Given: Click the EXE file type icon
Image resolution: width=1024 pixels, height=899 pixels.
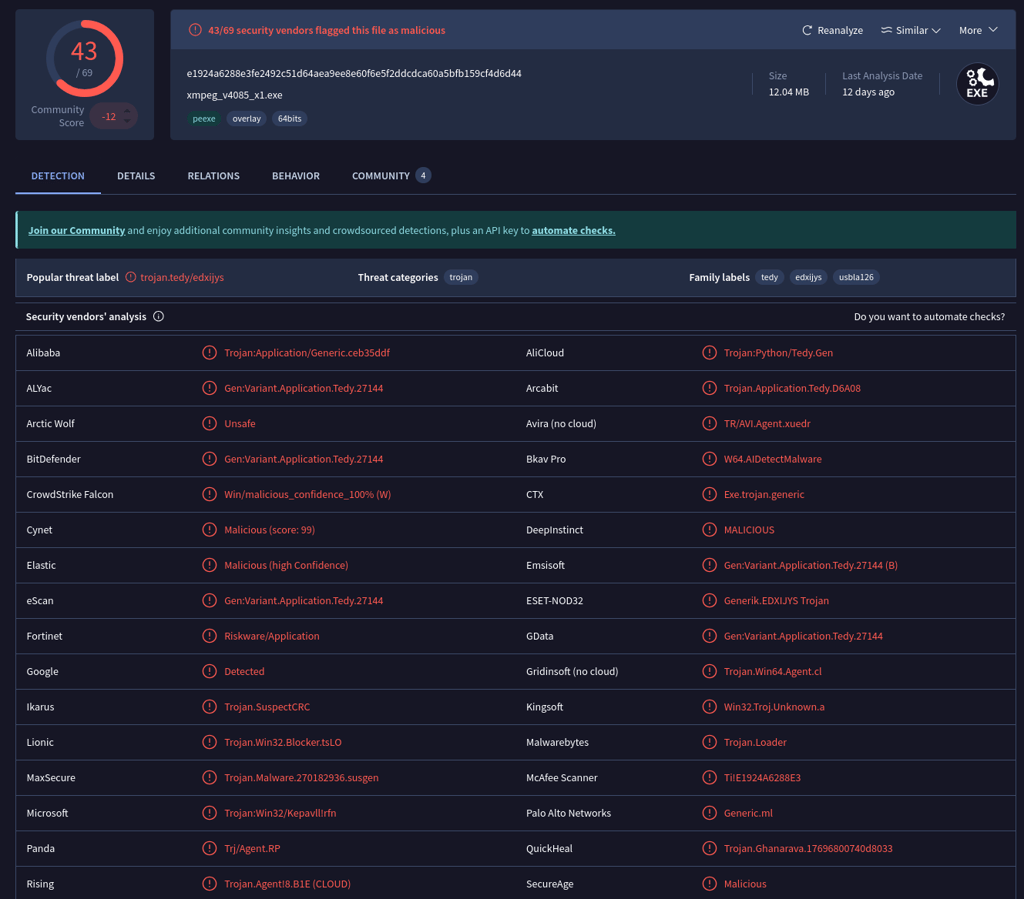Looking at the screenshot, I should pyautogui.click(x=977, y=84).
